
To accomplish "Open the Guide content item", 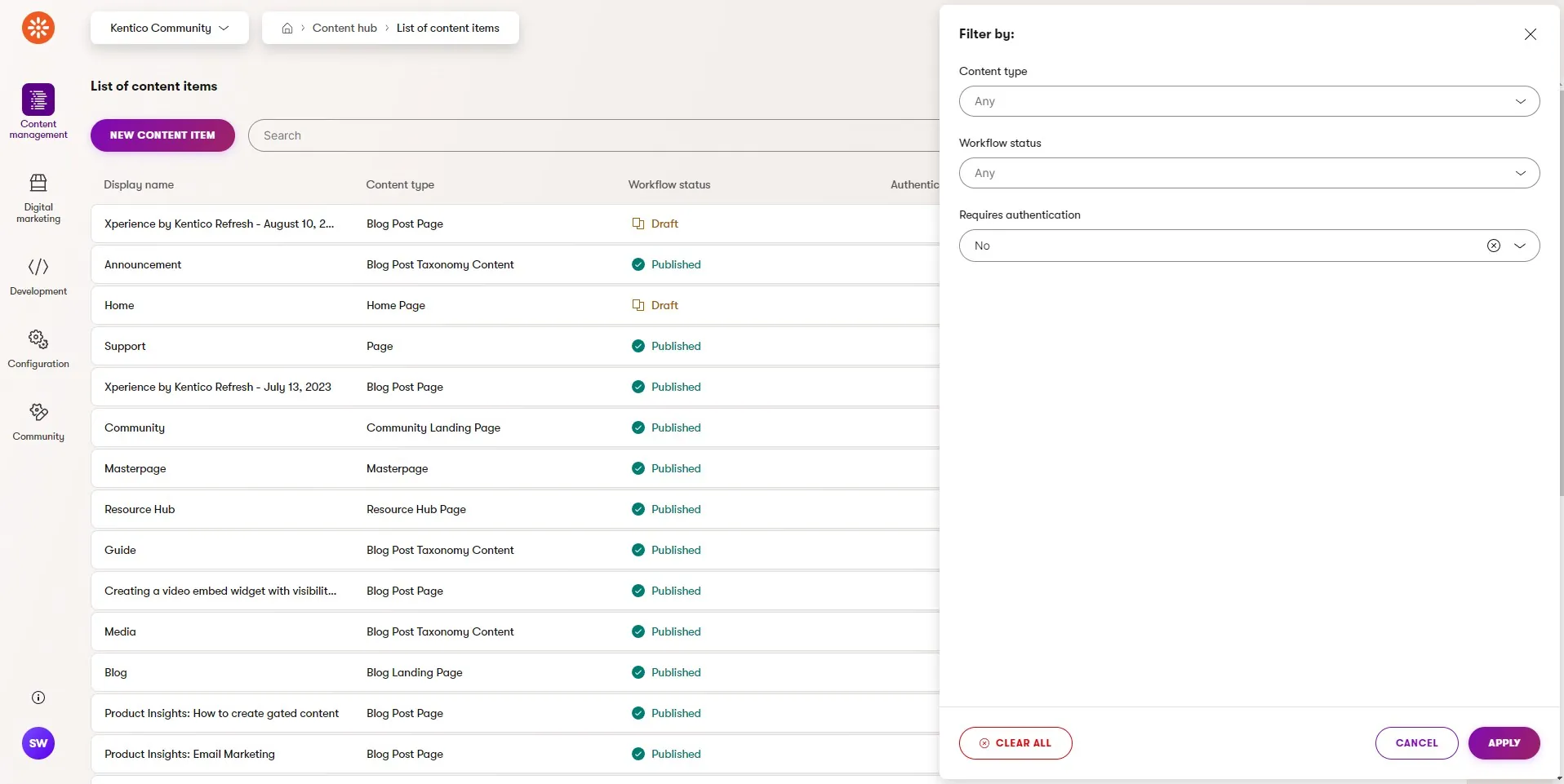I will pyautogui.click(x=515, y=550).
